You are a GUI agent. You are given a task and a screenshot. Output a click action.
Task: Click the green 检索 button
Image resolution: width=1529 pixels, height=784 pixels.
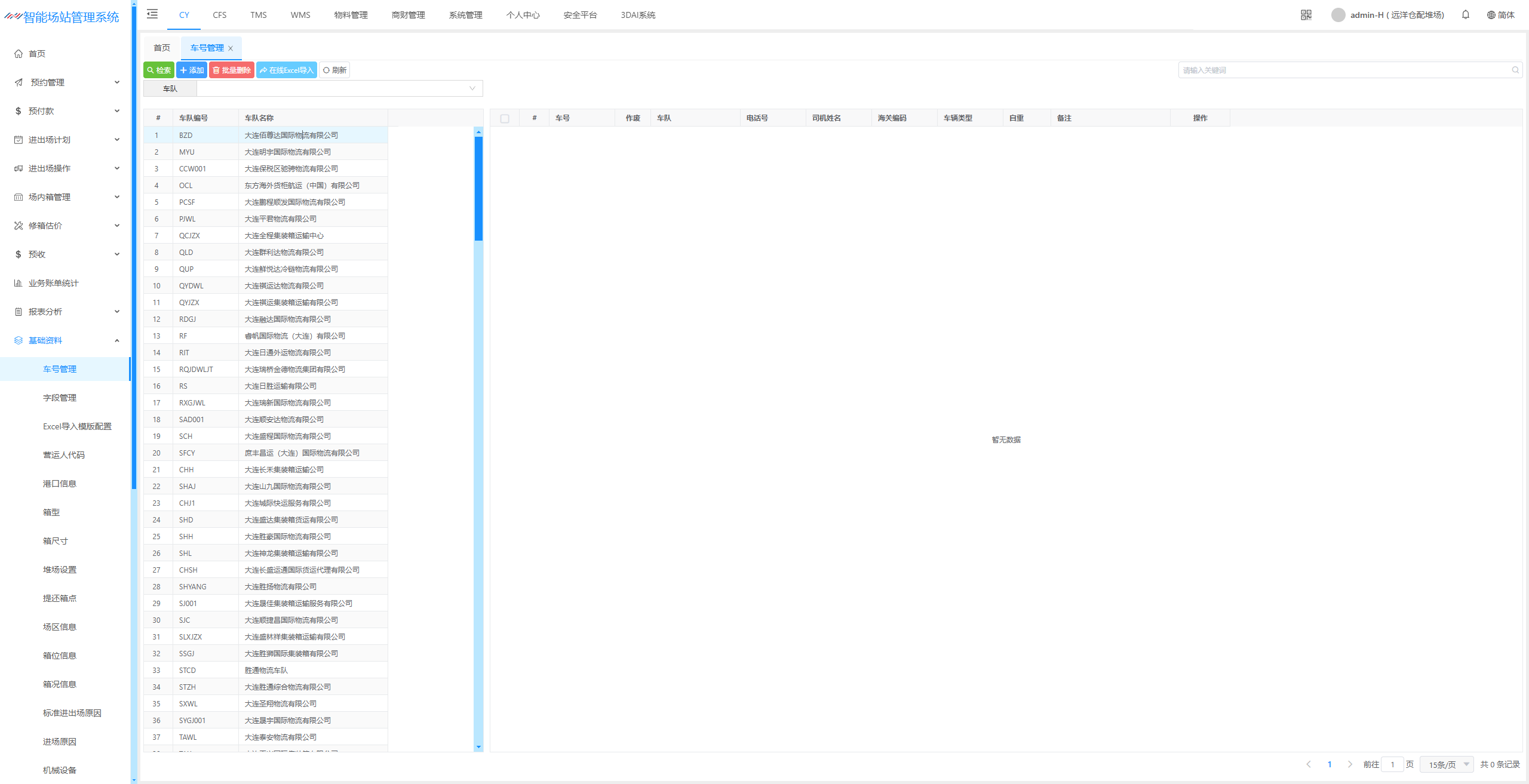tap(159, 70)
